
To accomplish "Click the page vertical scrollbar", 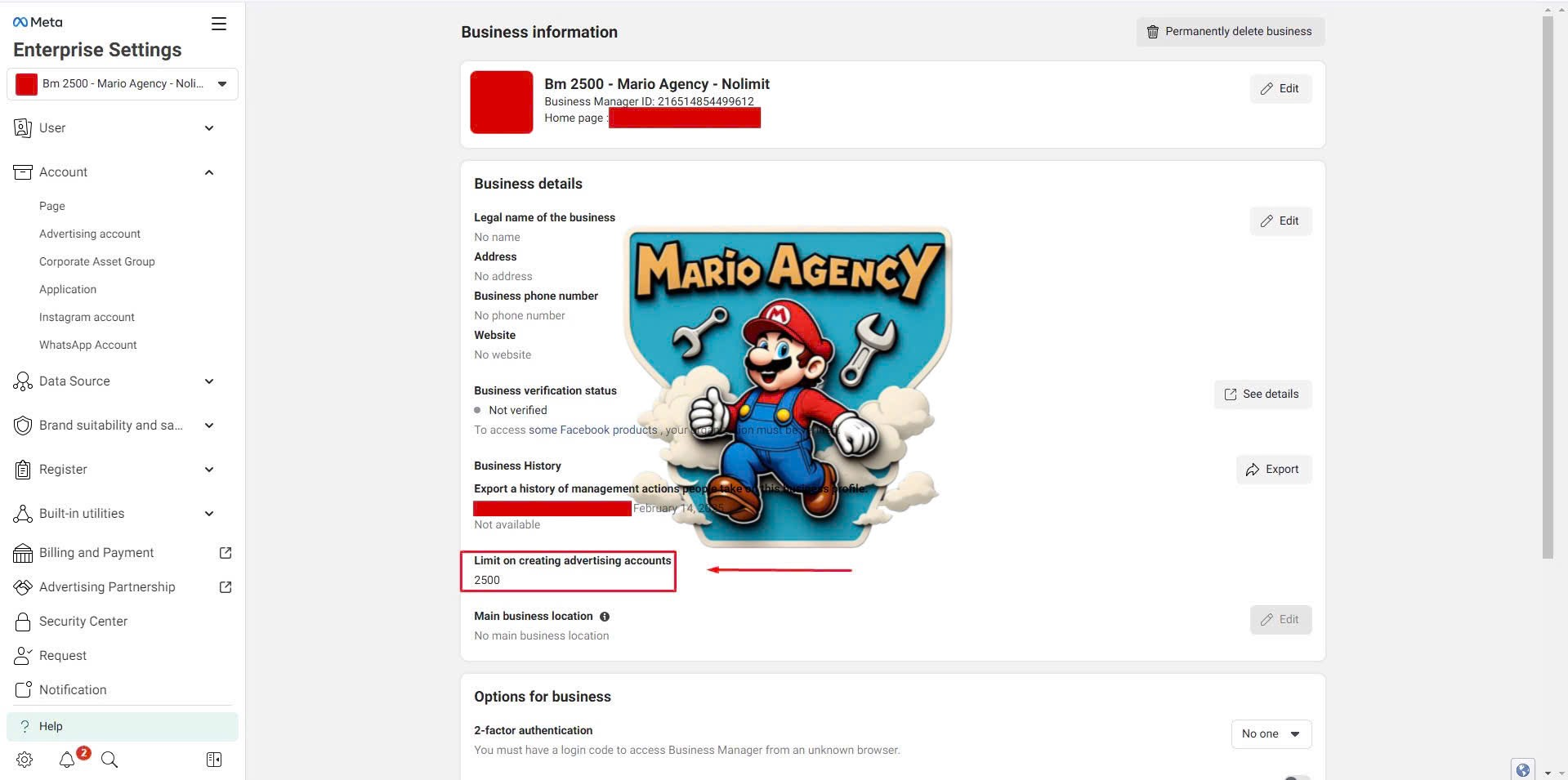I will click(1547, 286).
